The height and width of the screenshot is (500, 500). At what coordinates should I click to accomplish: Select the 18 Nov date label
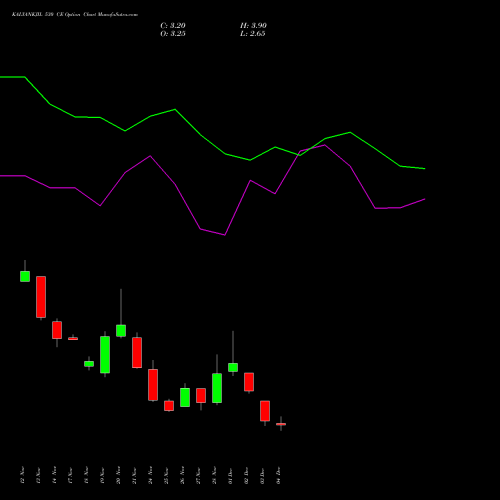[87, 475]
